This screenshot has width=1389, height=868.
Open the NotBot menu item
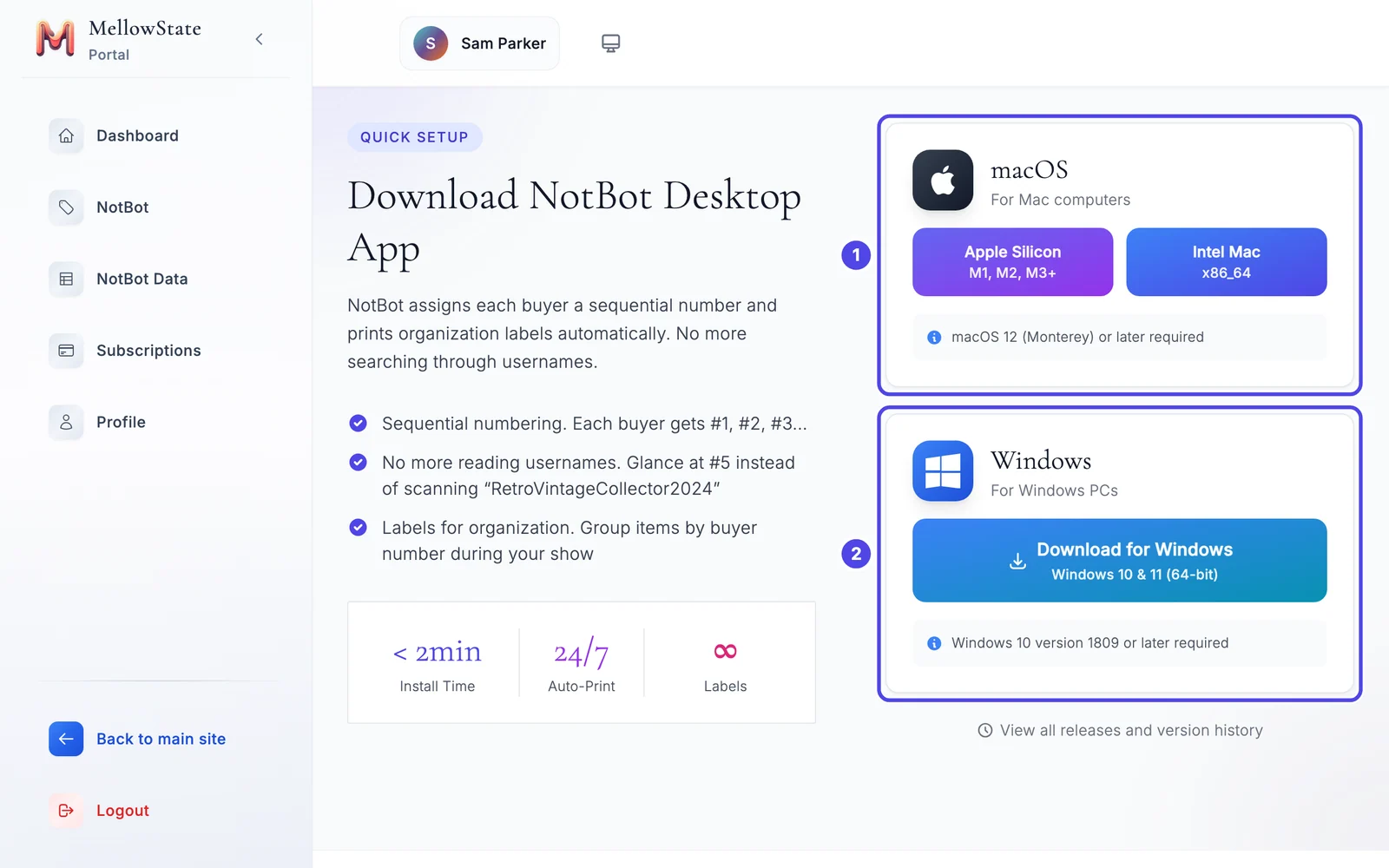click(x=122, y=207)
